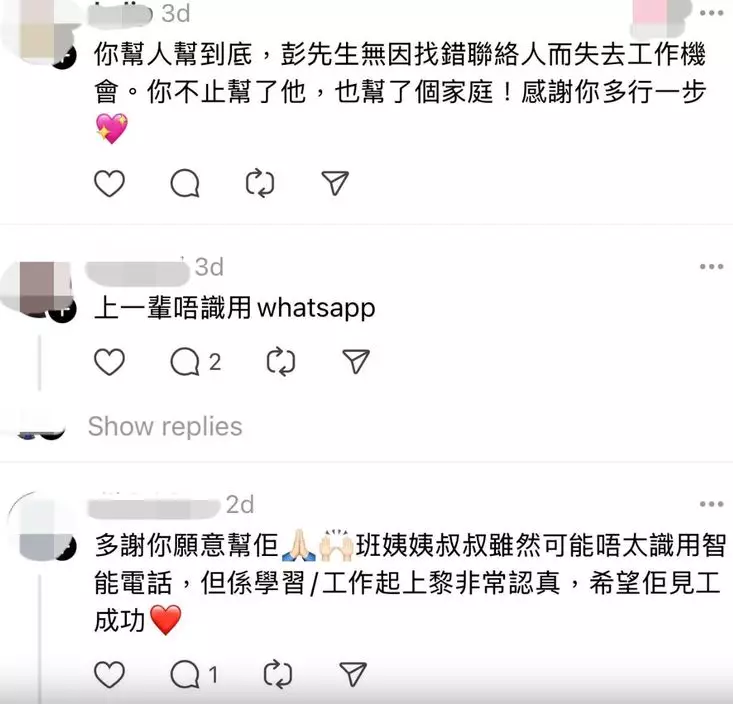Open more options for top comment
The image size is (733, 704).
pyautogui.click(x=711, y=13)
